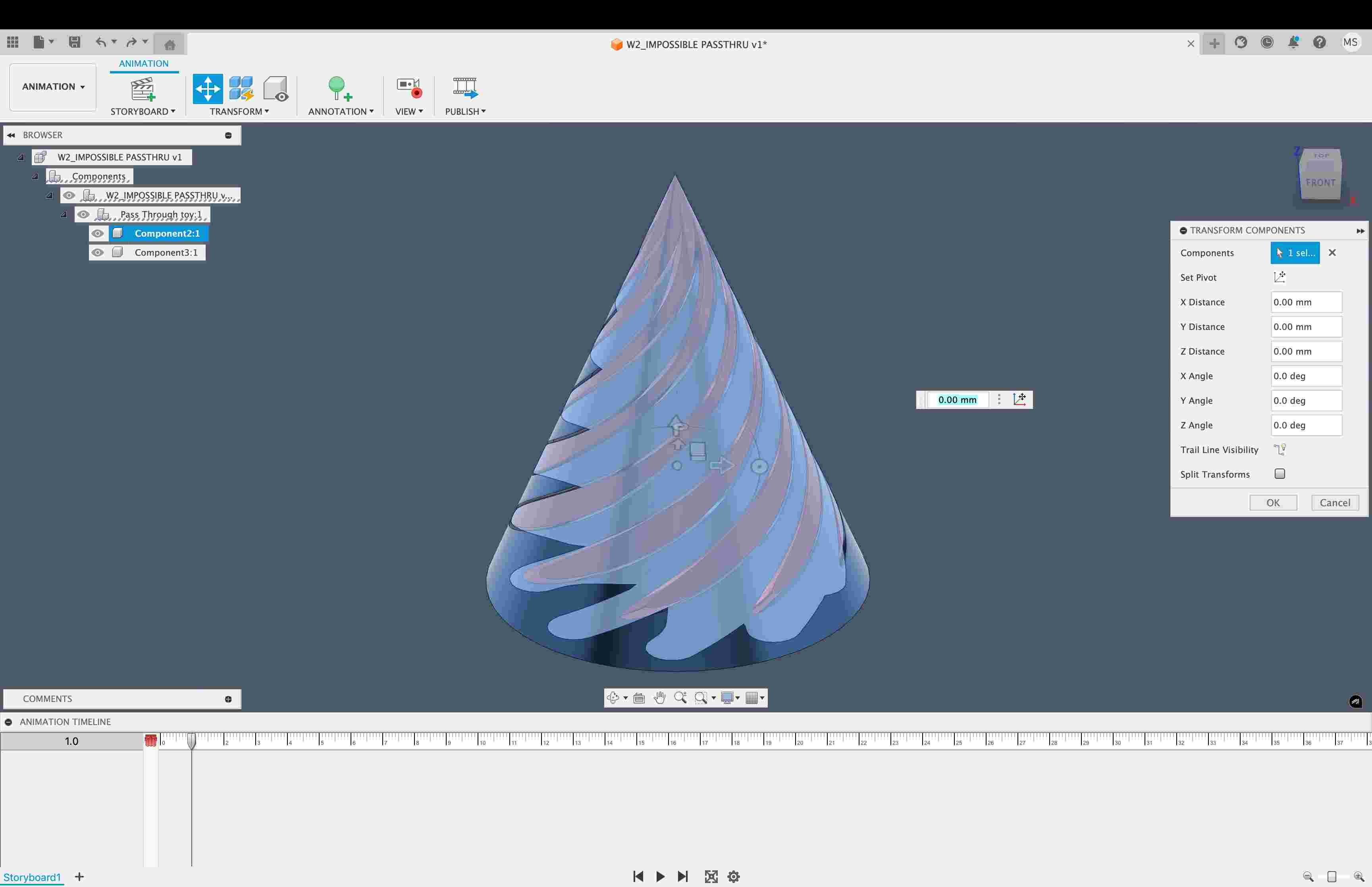1372x887 pixels.
Task: Select the Pan hand tool
Action: tap(660, 698)
